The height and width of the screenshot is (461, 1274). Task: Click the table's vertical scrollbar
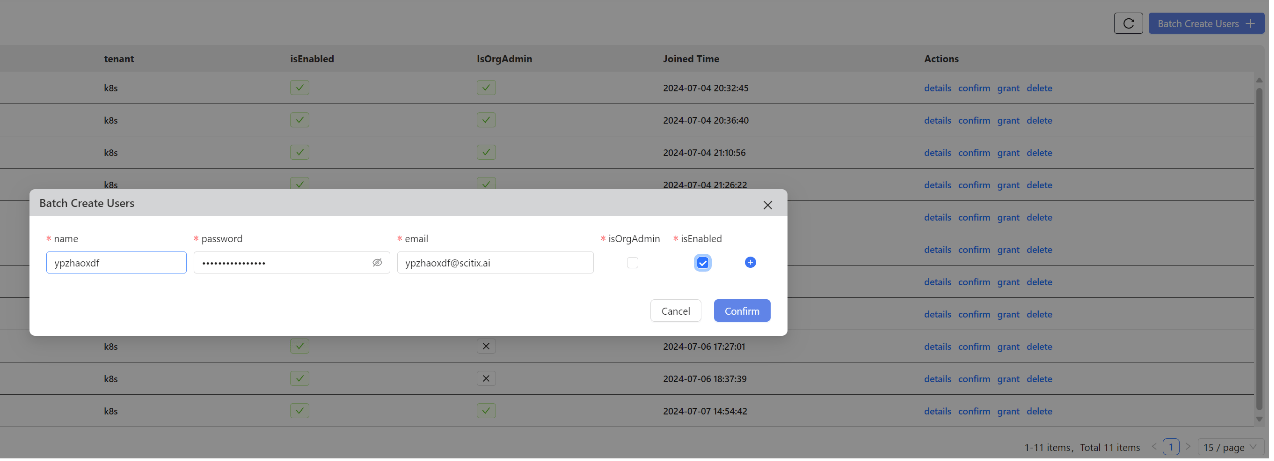pyautogui.click(x=1260, y=250)
